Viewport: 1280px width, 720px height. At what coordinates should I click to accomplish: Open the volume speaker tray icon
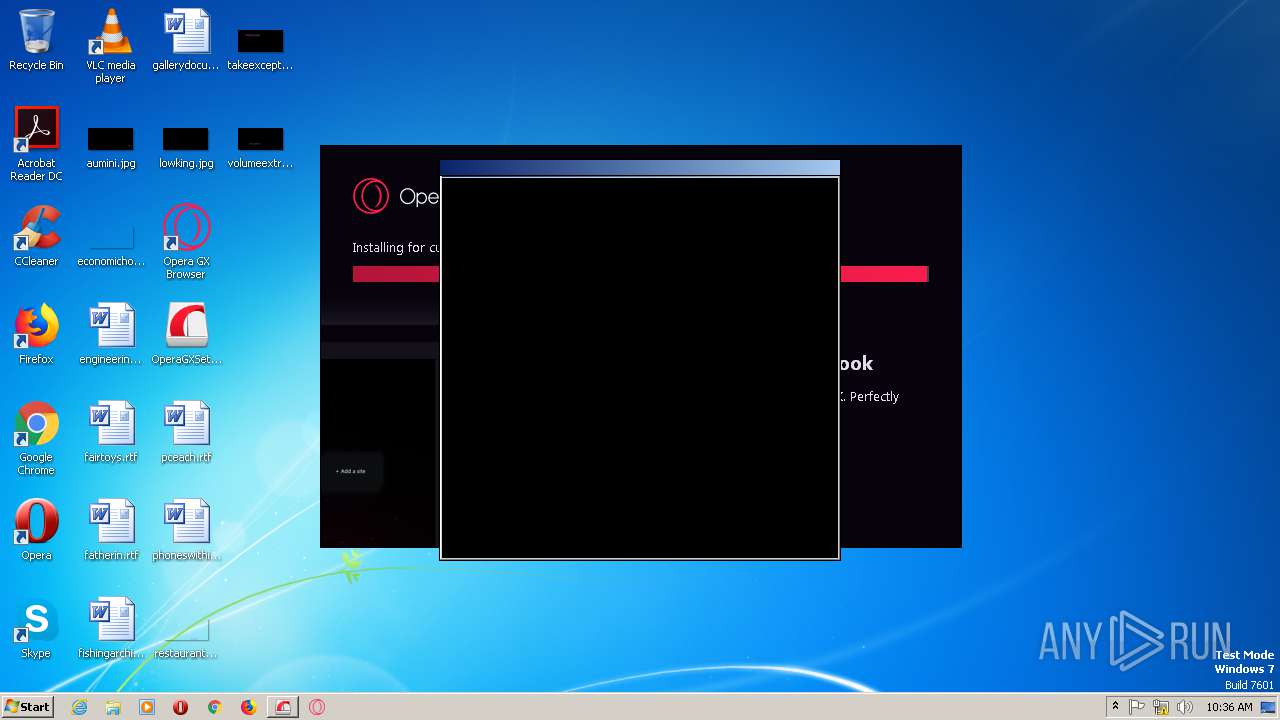(1185, 707)
